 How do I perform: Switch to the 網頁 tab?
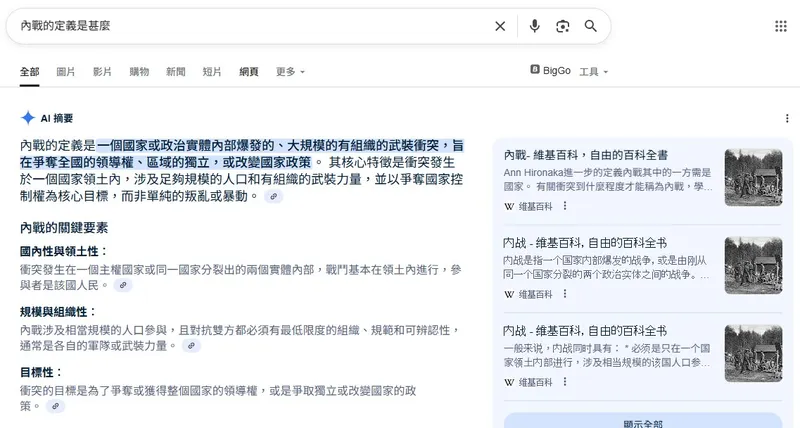tap(248, 72)
